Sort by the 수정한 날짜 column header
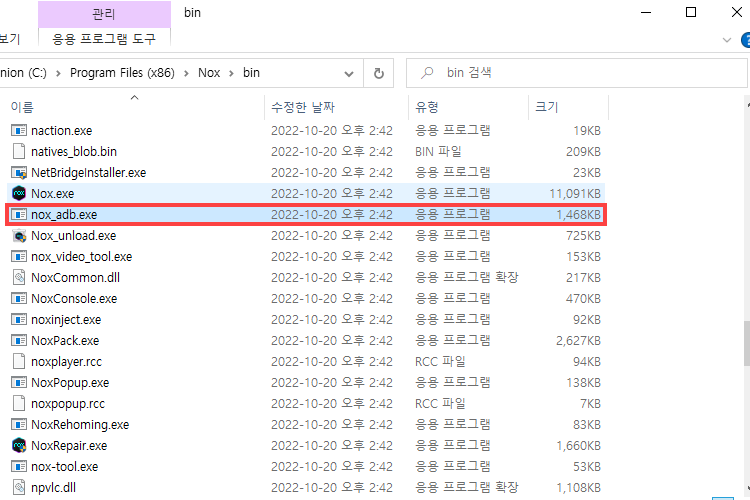750x500 pixels. click(337, 107)
